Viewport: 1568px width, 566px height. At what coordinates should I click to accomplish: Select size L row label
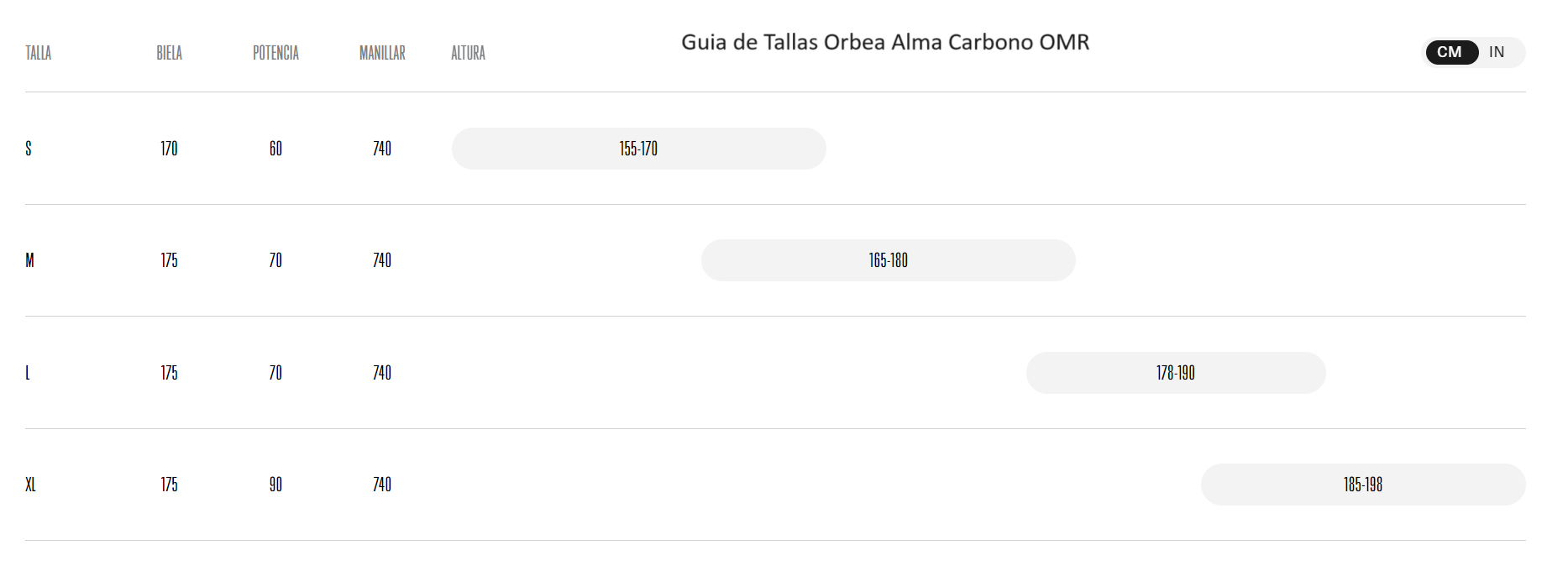[x=28, y=373]
